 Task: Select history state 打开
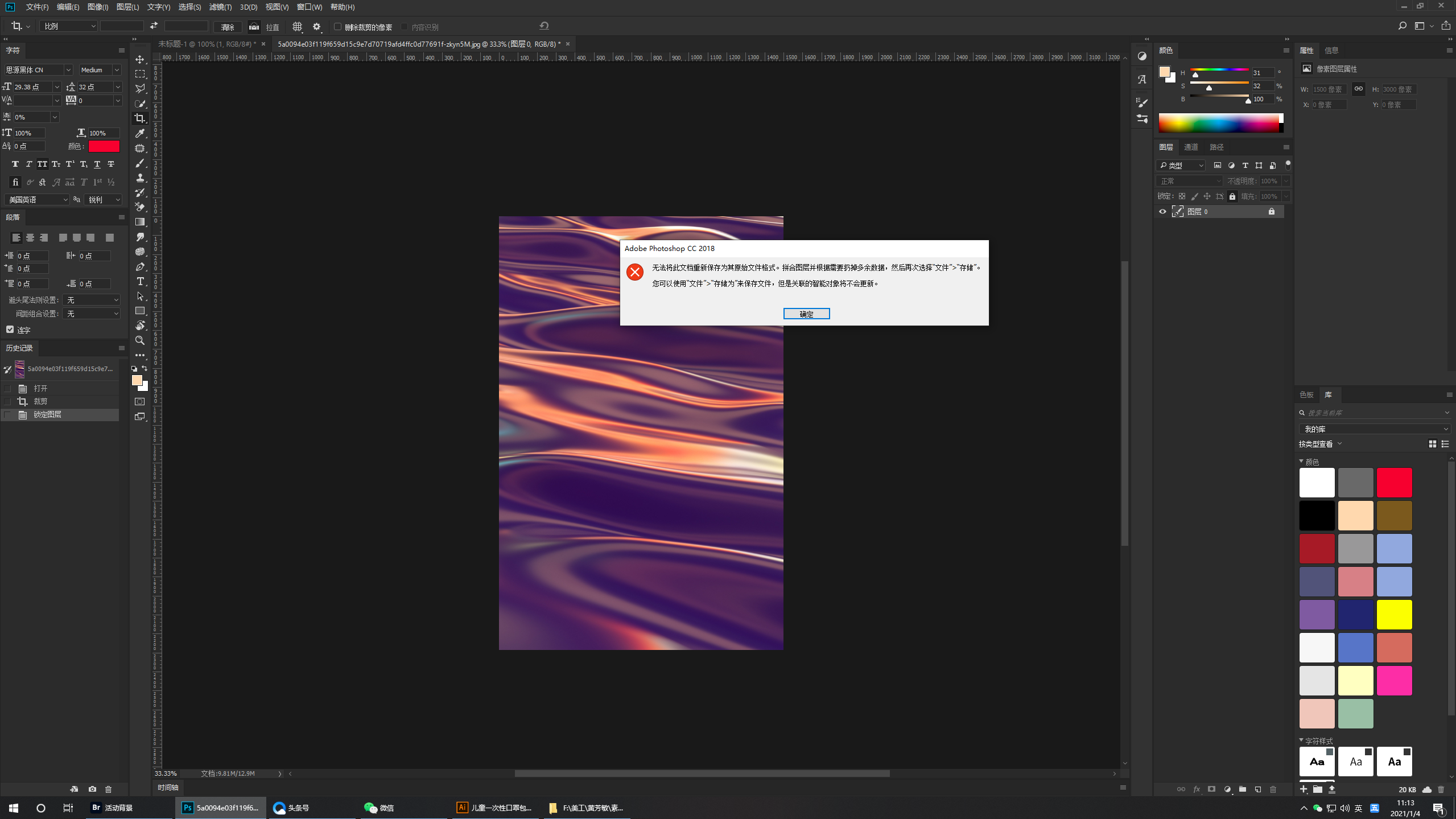[60, 388]
